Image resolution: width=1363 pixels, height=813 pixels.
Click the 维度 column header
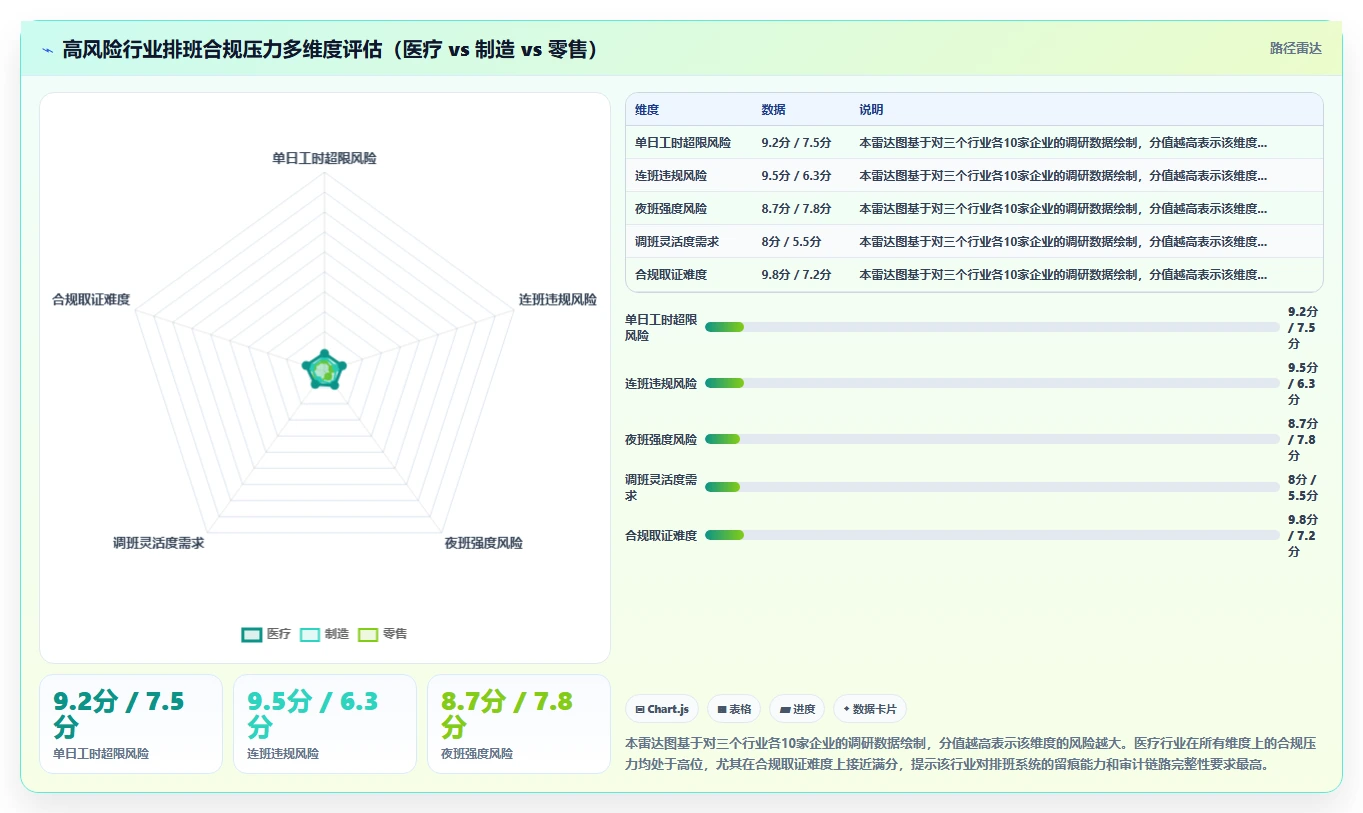pos(647,110)
